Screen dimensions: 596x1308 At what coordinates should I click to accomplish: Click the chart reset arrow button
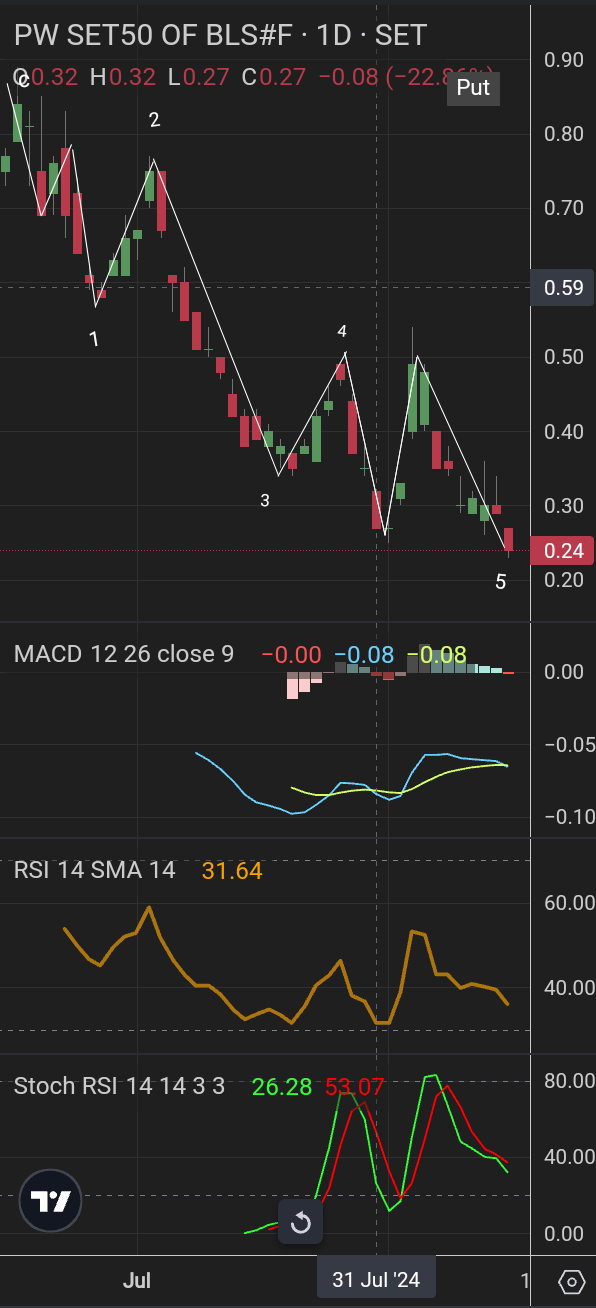coord(301,1223)
